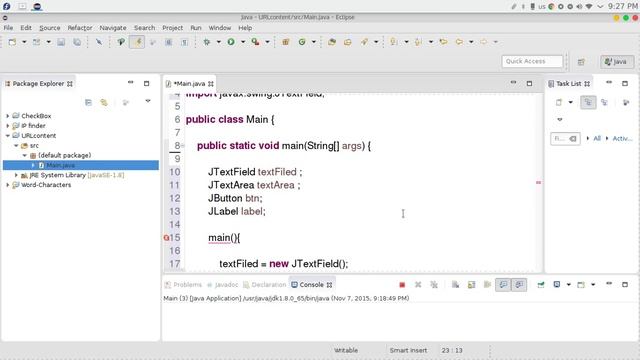Open the New Task dropdown arrow
This screenshot has height=360, width=640.
coord(571,102)
